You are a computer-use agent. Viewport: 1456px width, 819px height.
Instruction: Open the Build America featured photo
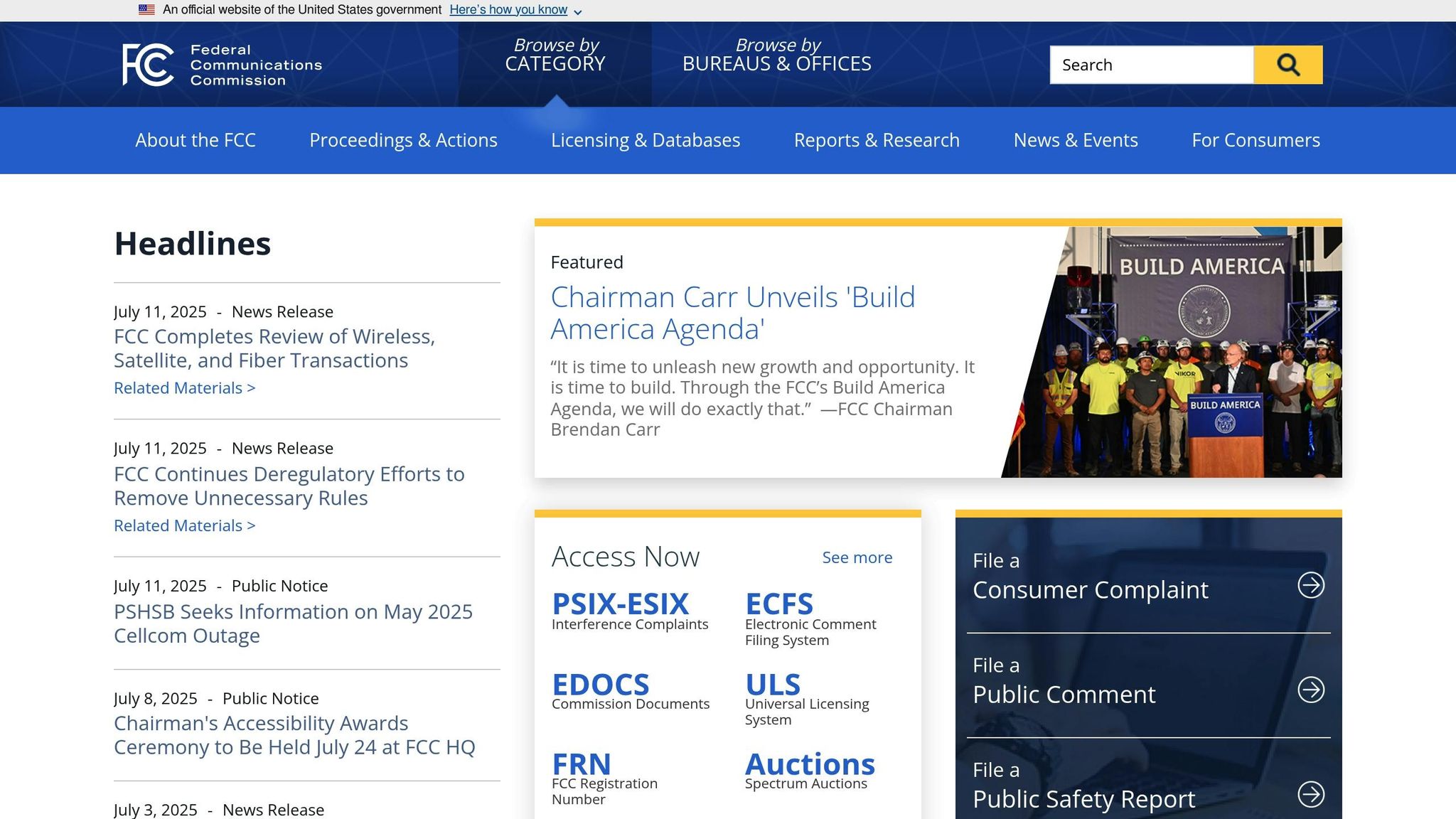[x=1172, y=352]
